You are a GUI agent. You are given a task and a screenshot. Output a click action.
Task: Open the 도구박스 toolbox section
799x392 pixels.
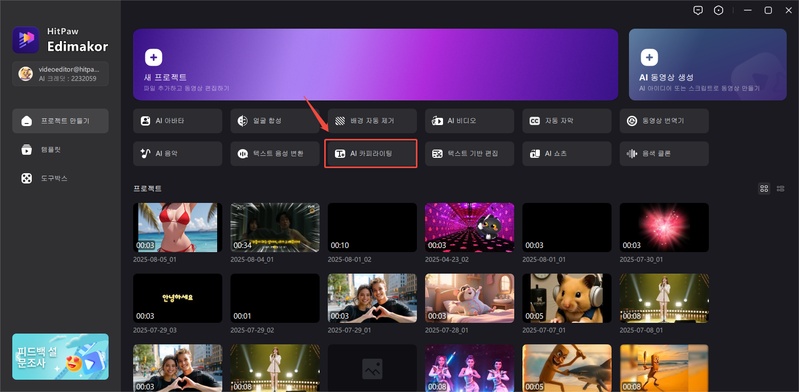click(60, 178)
